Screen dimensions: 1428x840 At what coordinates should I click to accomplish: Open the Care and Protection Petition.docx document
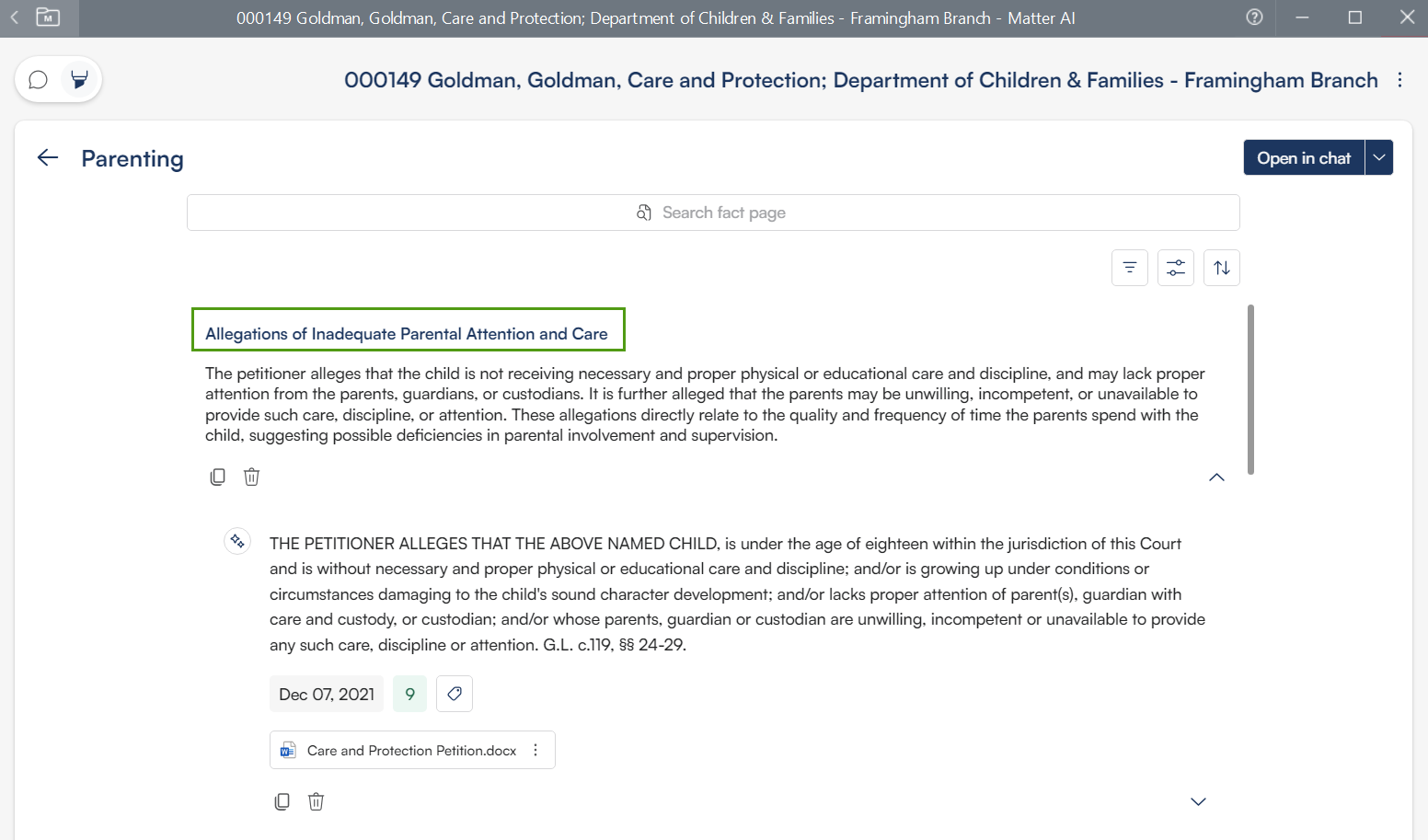(410, 751)
